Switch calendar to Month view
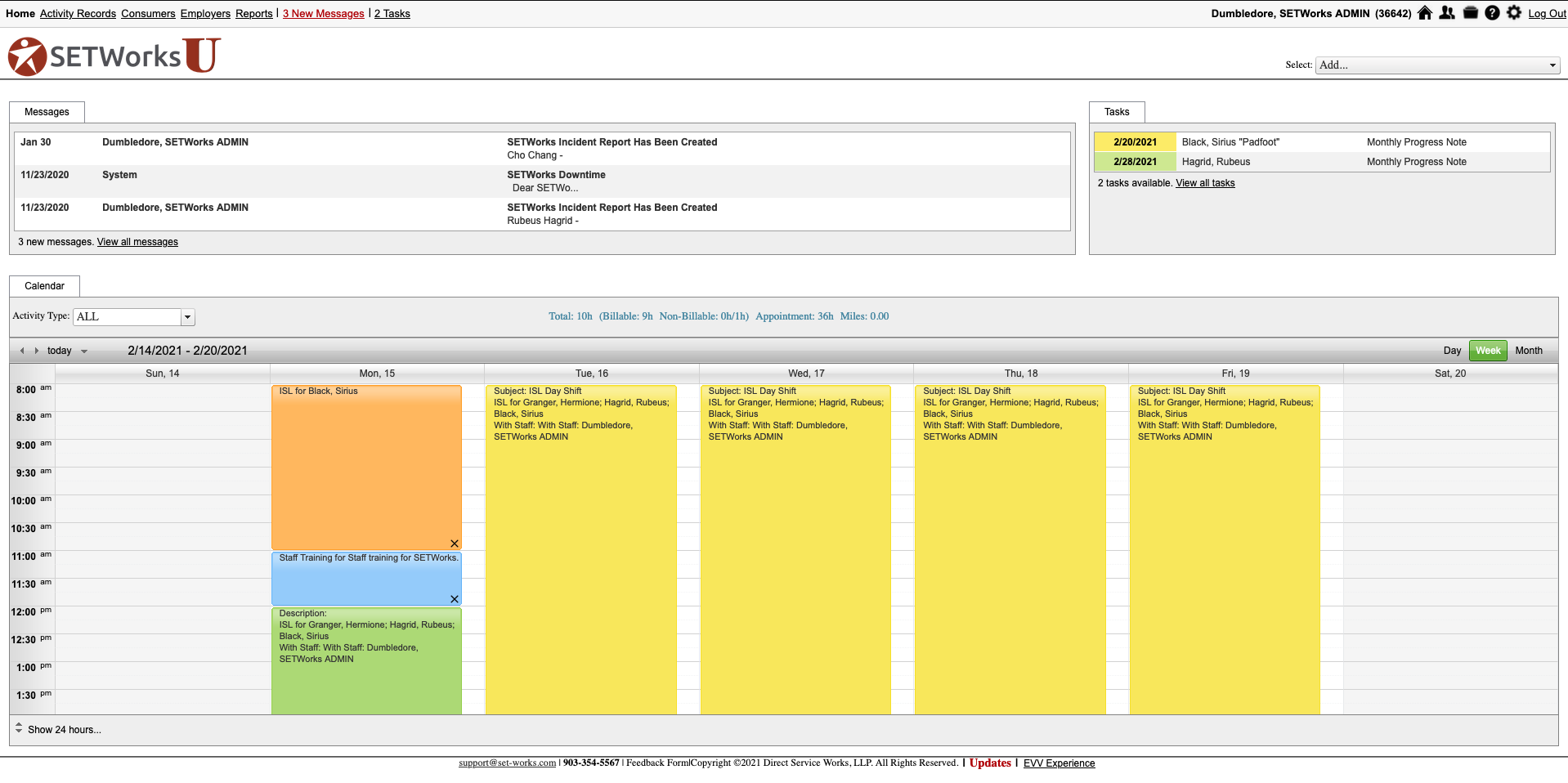 1529,351
